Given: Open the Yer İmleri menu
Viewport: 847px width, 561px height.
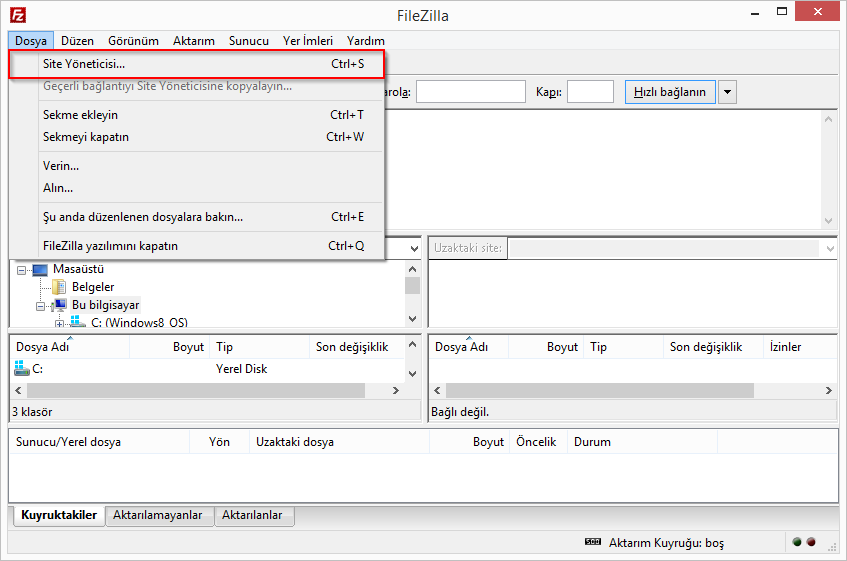Looking at the screenshot, I should (x=307, y=40).
